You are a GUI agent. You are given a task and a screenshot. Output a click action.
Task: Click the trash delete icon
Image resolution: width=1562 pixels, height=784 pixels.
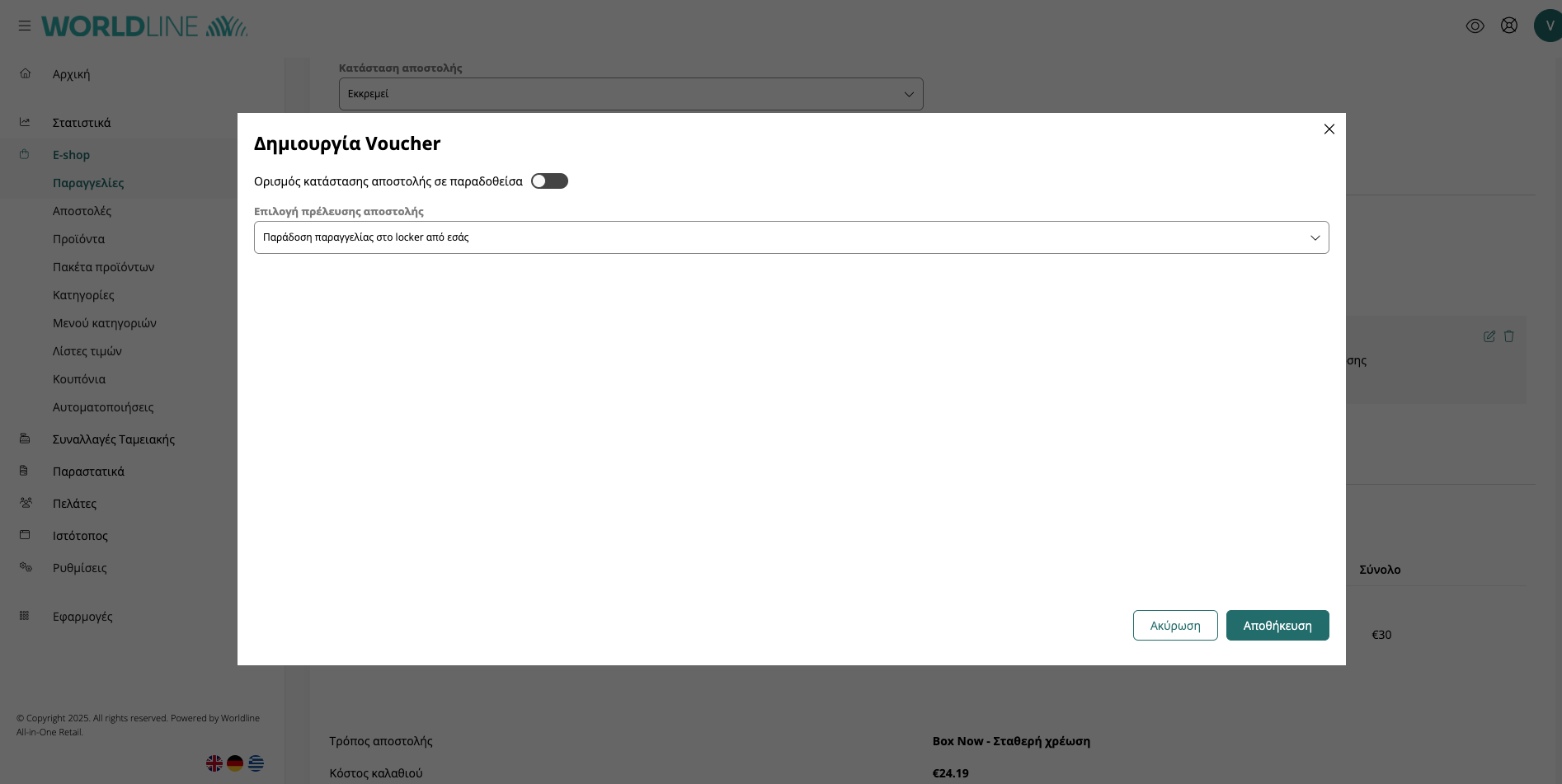(1508, 336)
